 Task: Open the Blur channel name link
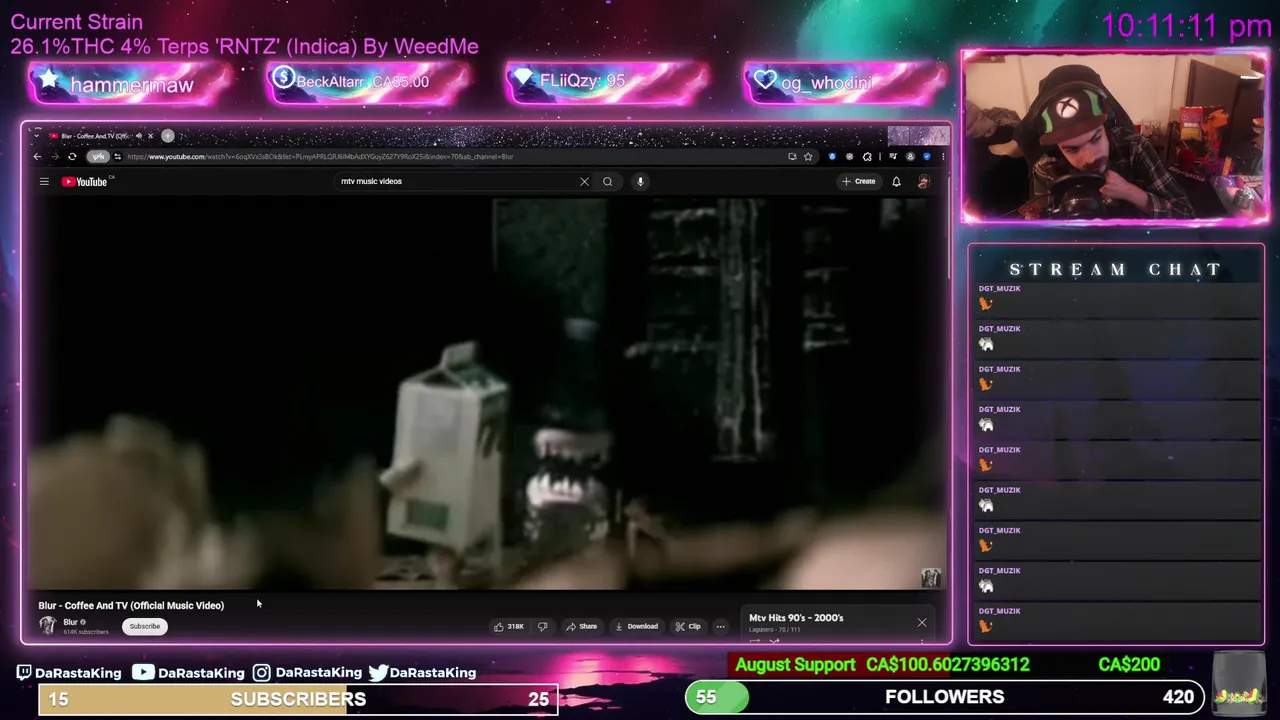point(70,622)
